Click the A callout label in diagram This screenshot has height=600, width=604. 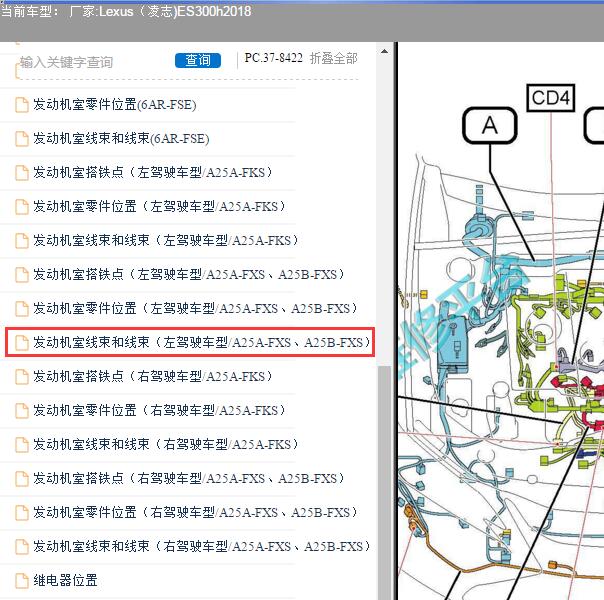click(490, 126)
